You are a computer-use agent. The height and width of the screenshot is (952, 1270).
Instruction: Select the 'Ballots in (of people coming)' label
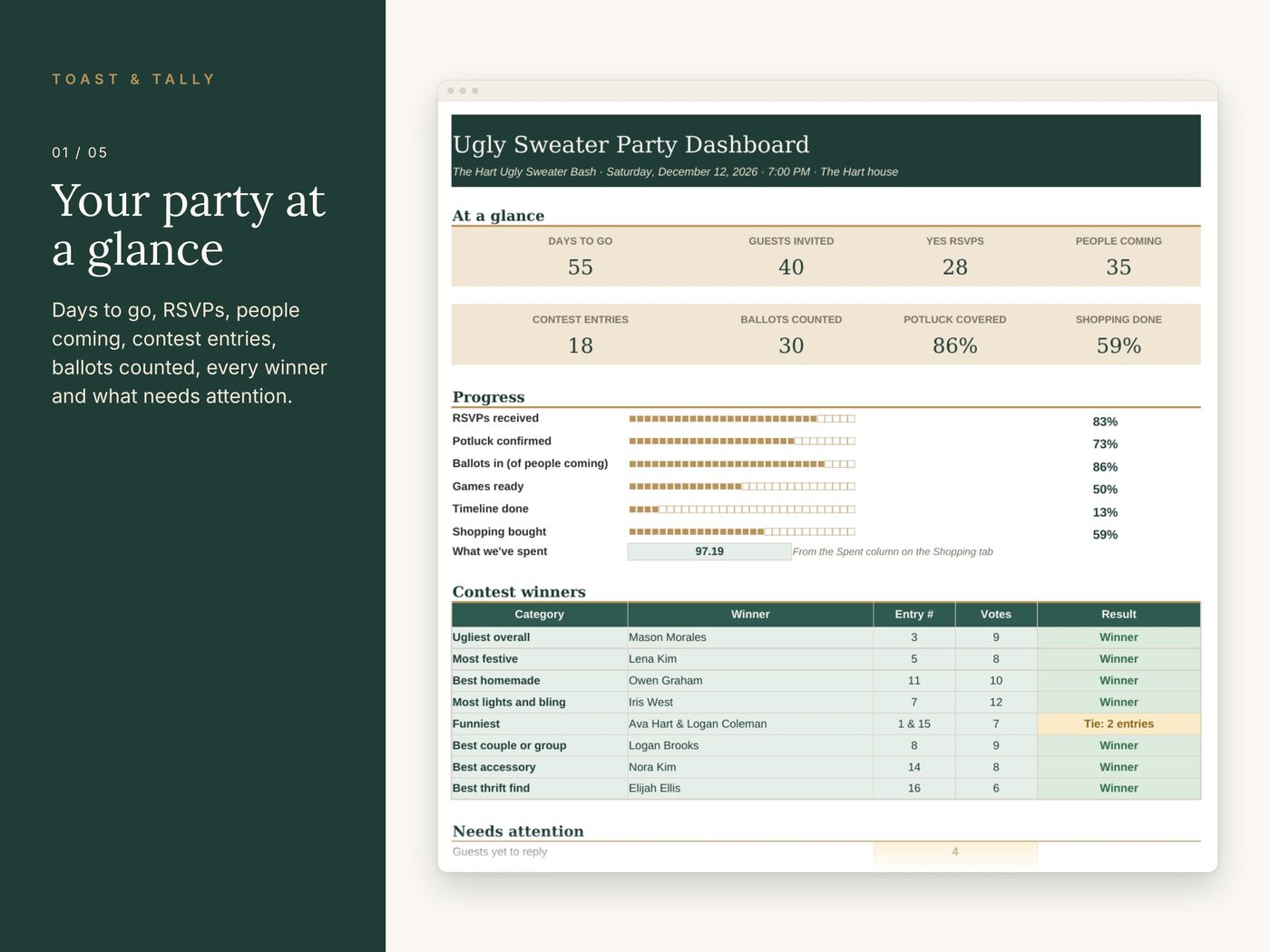531,463
